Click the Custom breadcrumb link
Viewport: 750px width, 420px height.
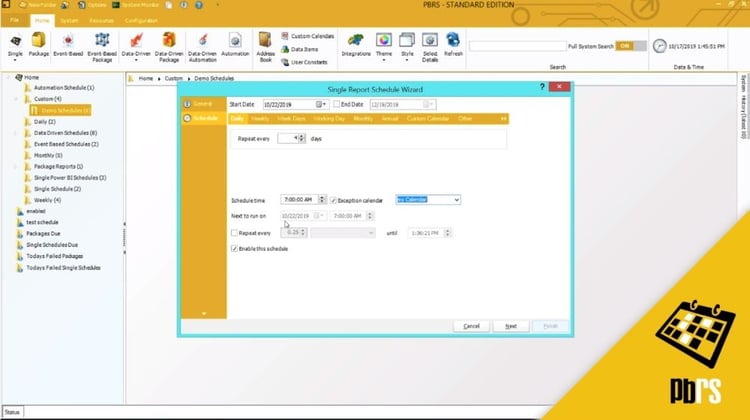(174, 78)
